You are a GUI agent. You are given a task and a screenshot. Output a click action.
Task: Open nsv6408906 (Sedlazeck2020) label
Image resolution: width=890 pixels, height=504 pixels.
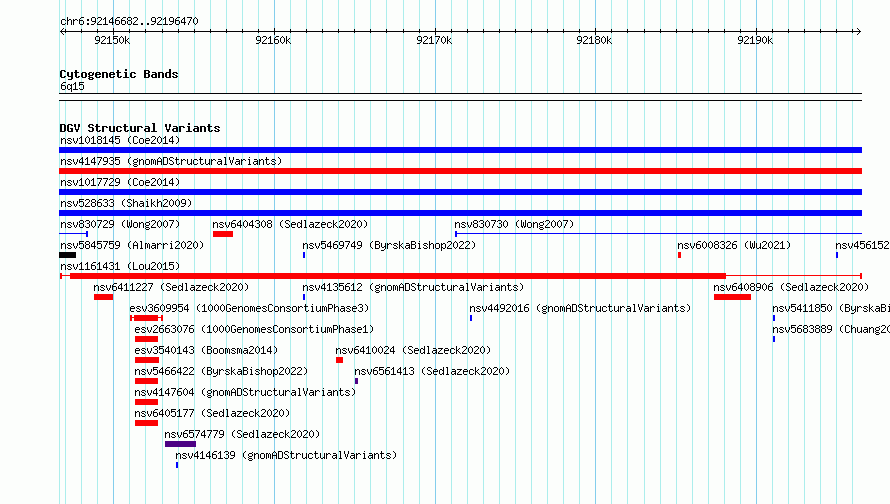pyautogui.click(x=791, y=287)
